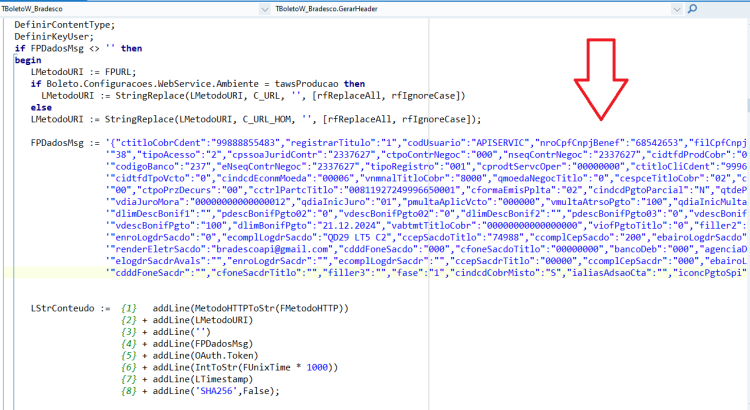Click the "QD29 LT5 C2" string value
750x410 pixels.
pos(357,237)
